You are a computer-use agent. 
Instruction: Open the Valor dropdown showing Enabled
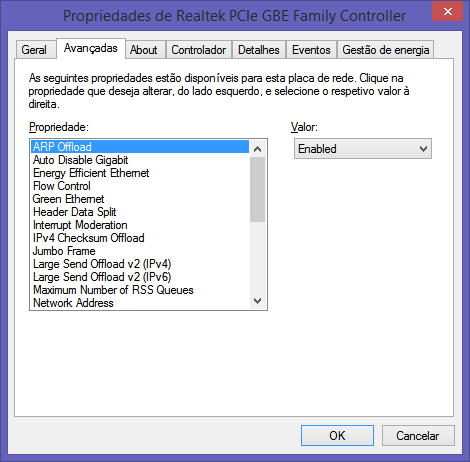coord(363,149)
